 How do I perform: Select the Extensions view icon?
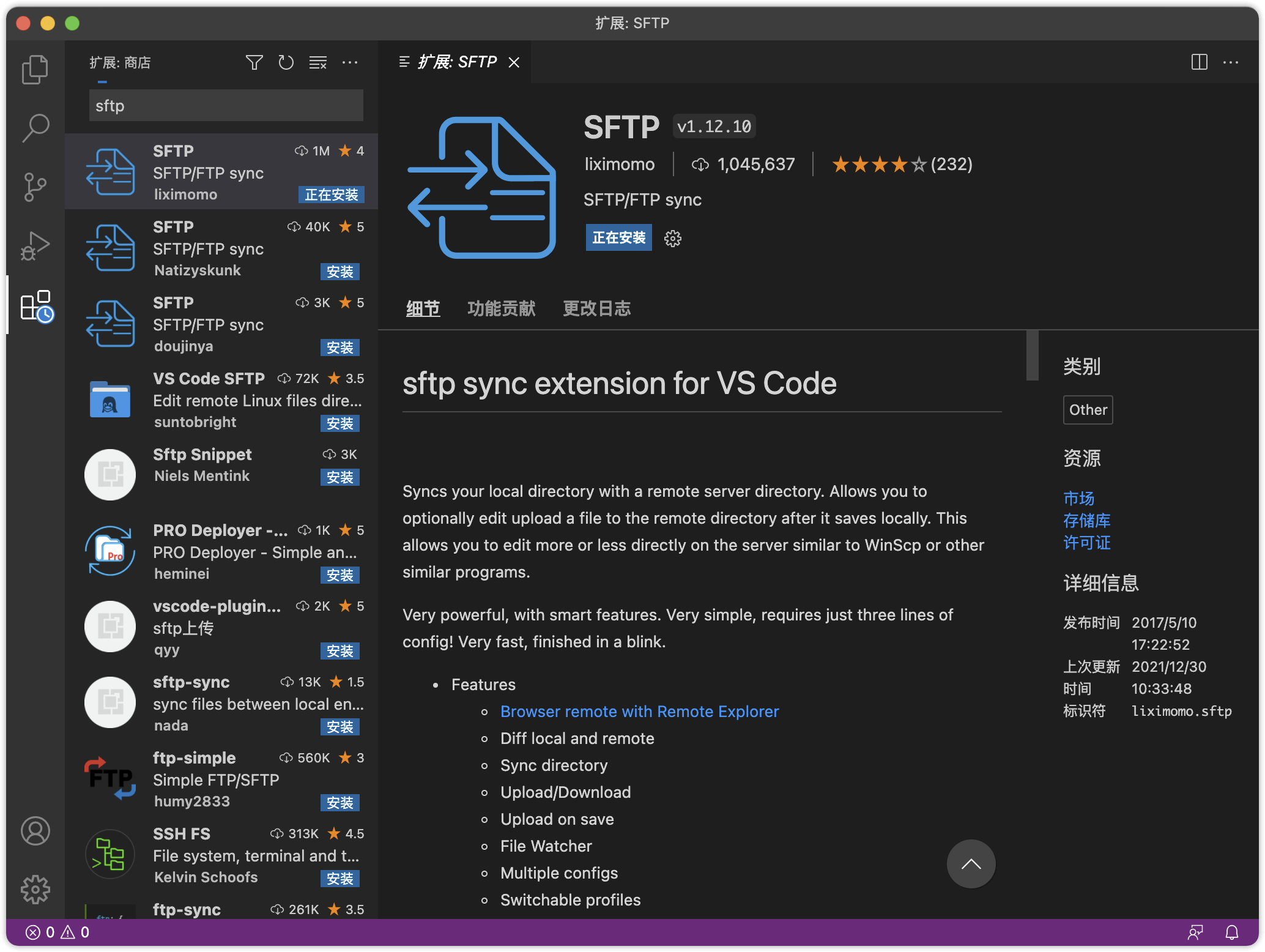pos(36,305)
